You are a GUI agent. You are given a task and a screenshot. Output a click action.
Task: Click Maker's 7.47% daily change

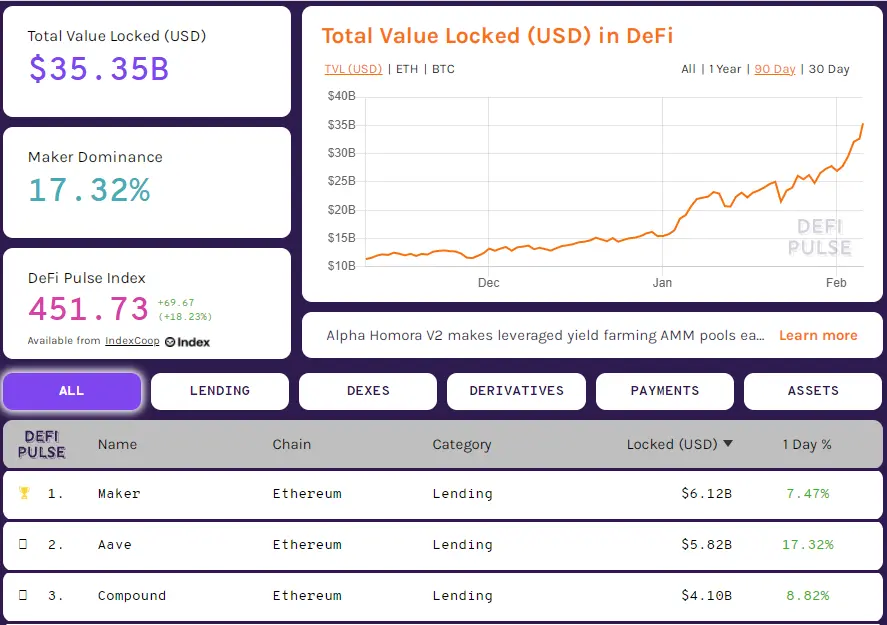click(808, 494)
